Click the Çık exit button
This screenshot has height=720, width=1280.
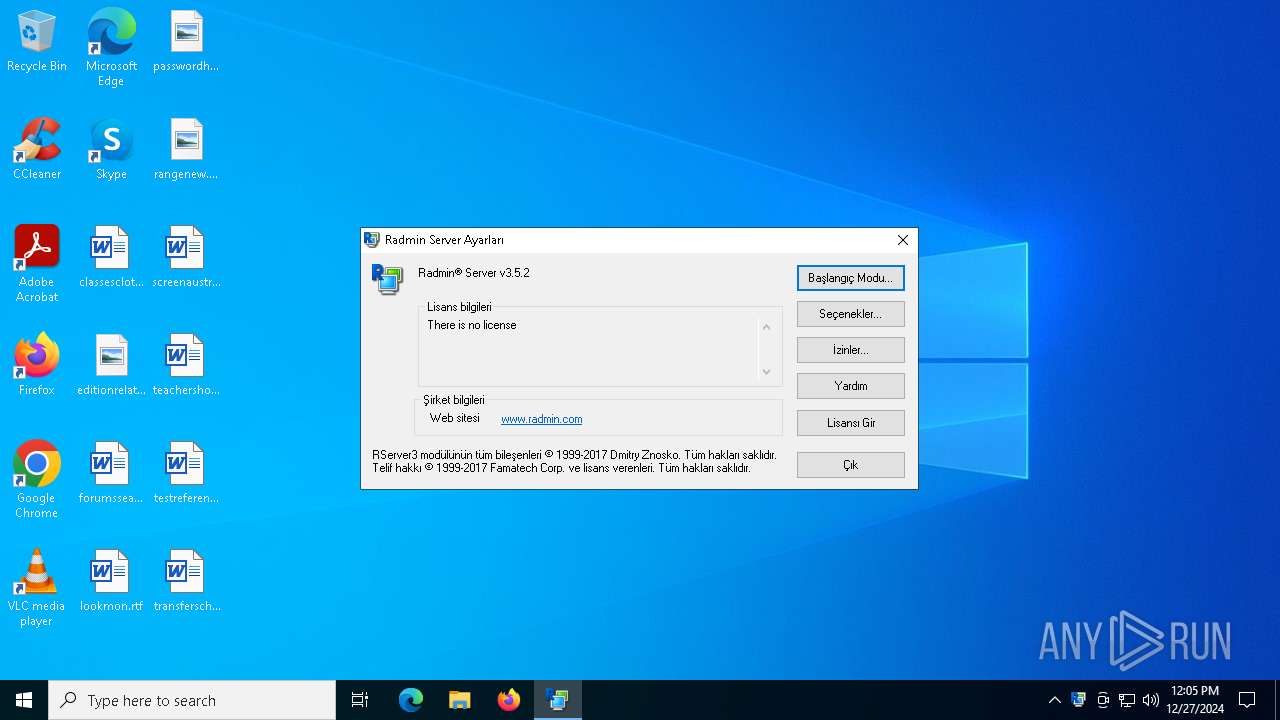pyautogui.click(x=850, y=465)
